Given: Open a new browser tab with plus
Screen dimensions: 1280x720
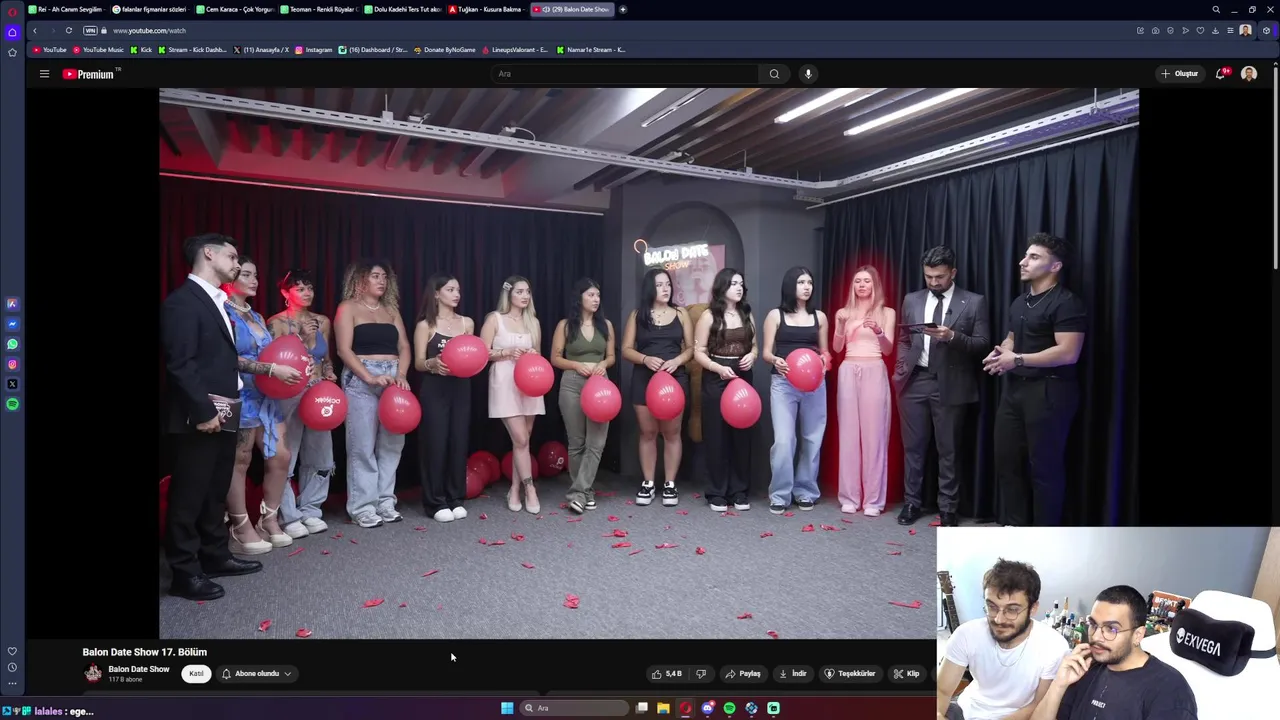Looking at the screenshot, I should pyautogui.click(x=623, y=9).
